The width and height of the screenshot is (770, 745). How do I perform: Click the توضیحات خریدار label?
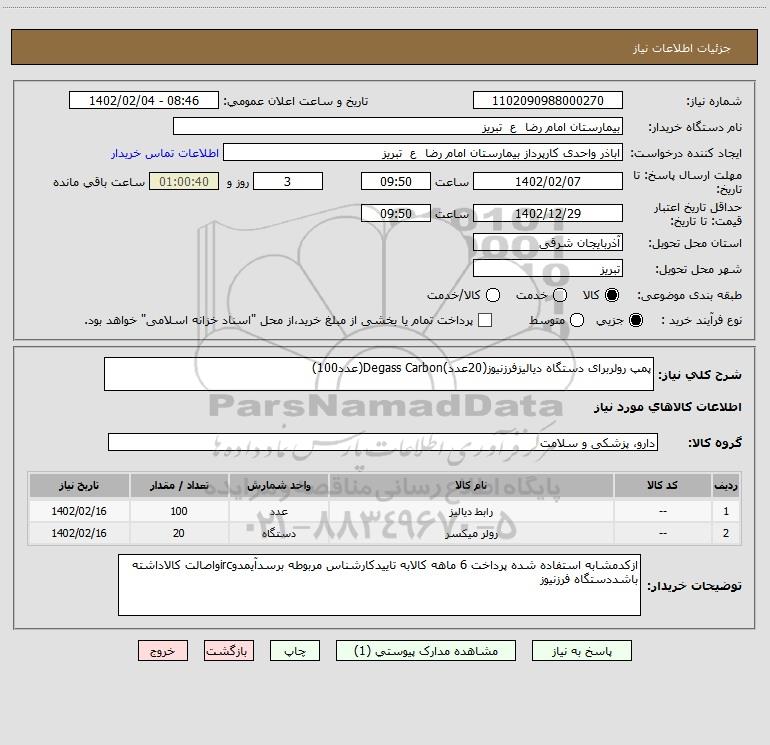[694, 586]
